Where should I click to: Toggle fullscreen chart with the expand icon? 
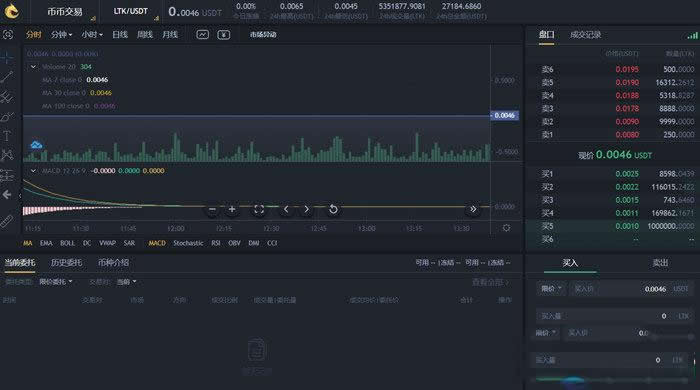coord(259,209)
